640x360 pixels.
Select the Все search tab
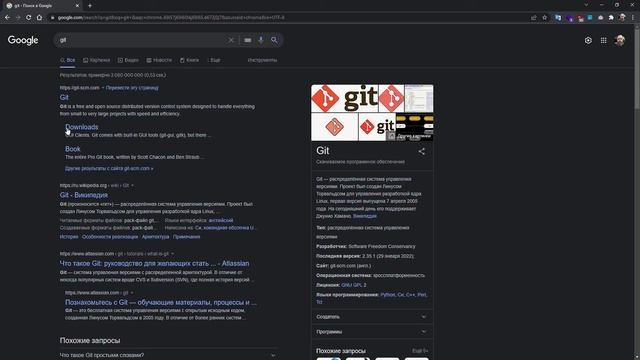67,60
